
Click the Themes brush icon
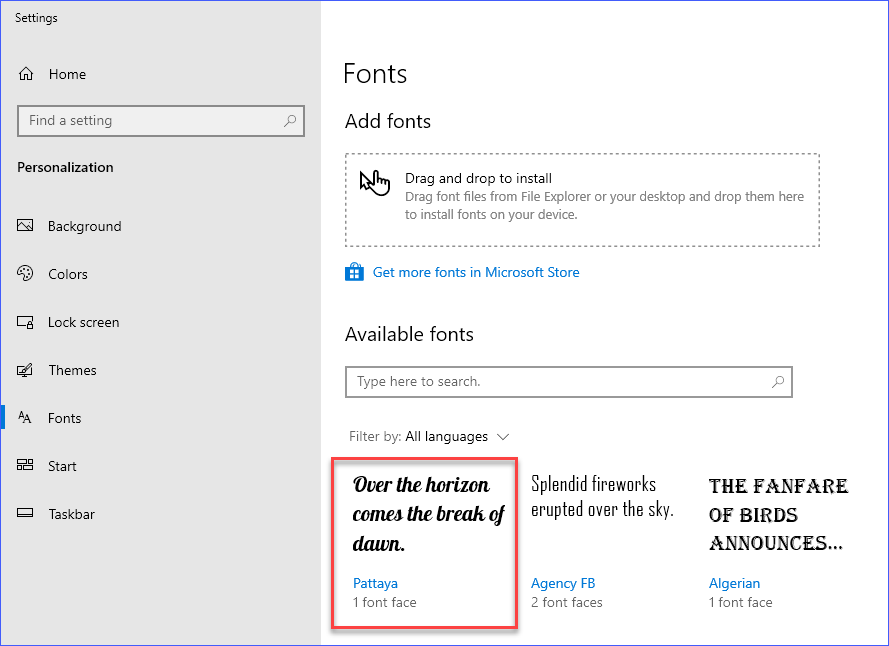(25, 370)
